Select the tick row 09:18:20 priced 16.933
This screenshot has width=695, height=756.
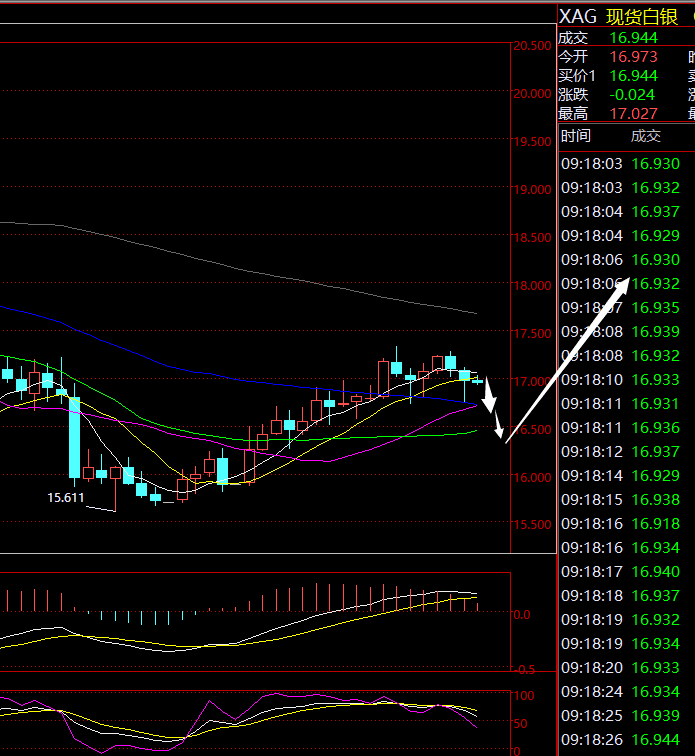click(x=620, y=668)
